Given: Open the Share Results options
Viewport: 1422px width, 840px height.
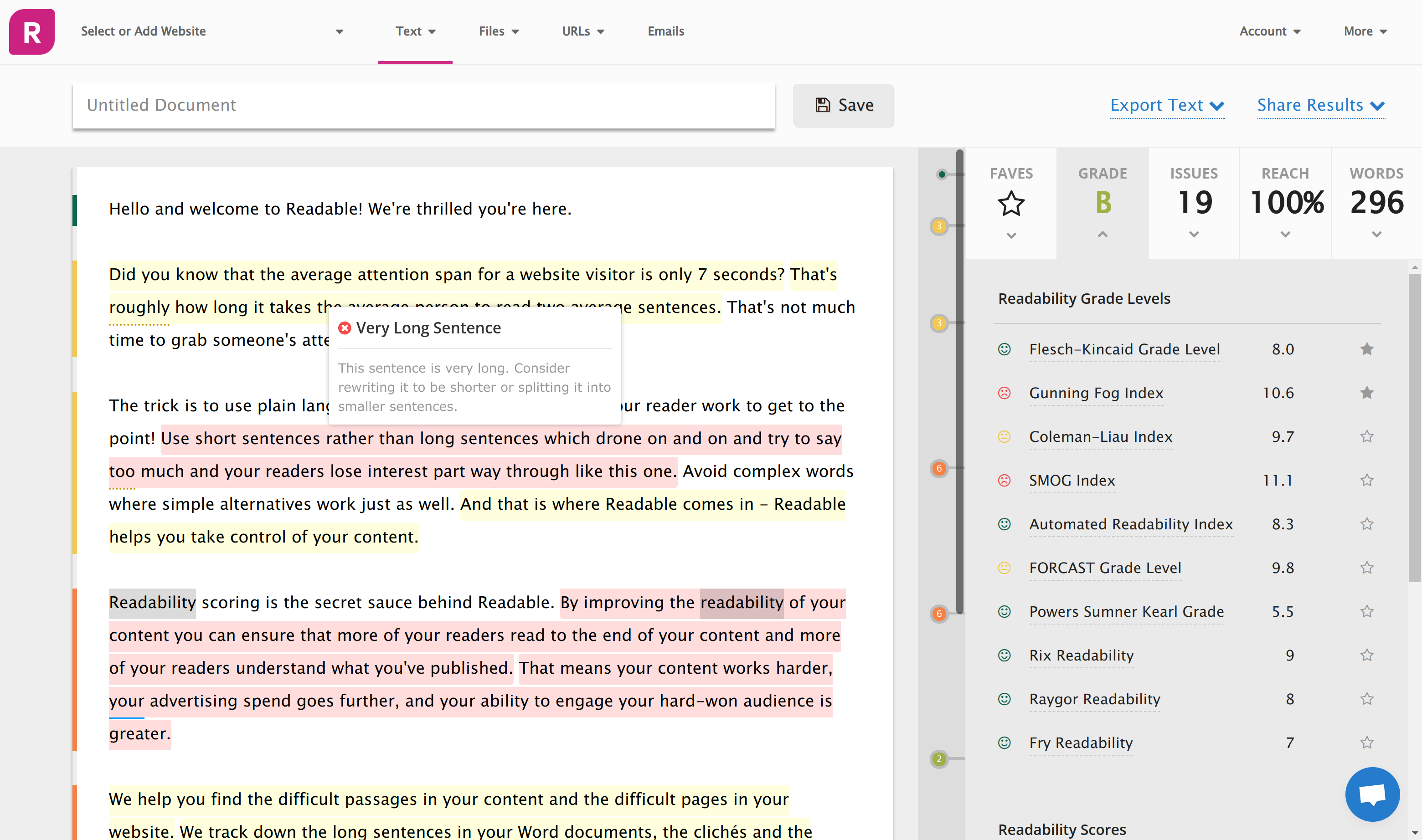Looking at the screenshot, I should click(1321, 105).
